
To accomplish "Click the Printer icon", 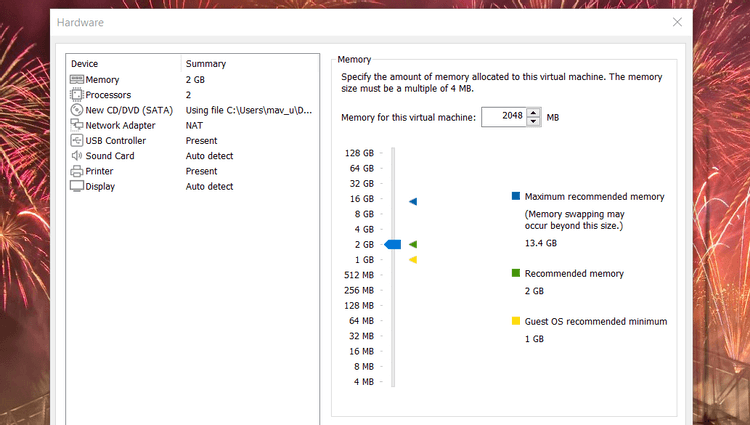I will coord(77,171).
